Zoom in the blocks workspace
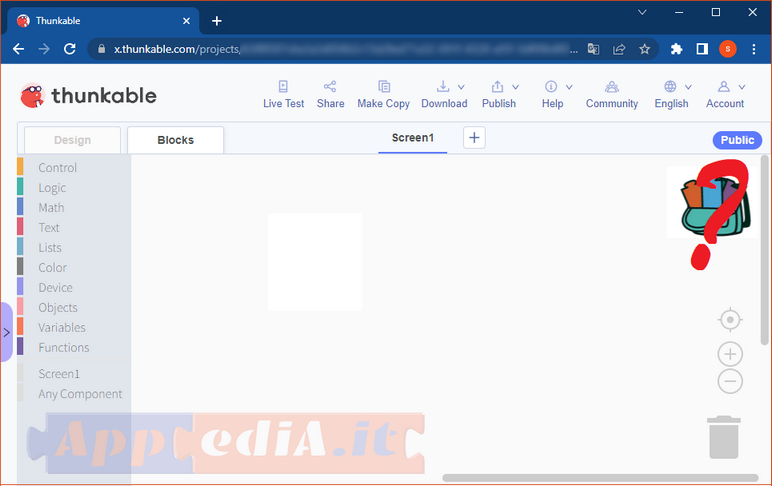This screenshot has height=486, width=772. coord(730,354)
